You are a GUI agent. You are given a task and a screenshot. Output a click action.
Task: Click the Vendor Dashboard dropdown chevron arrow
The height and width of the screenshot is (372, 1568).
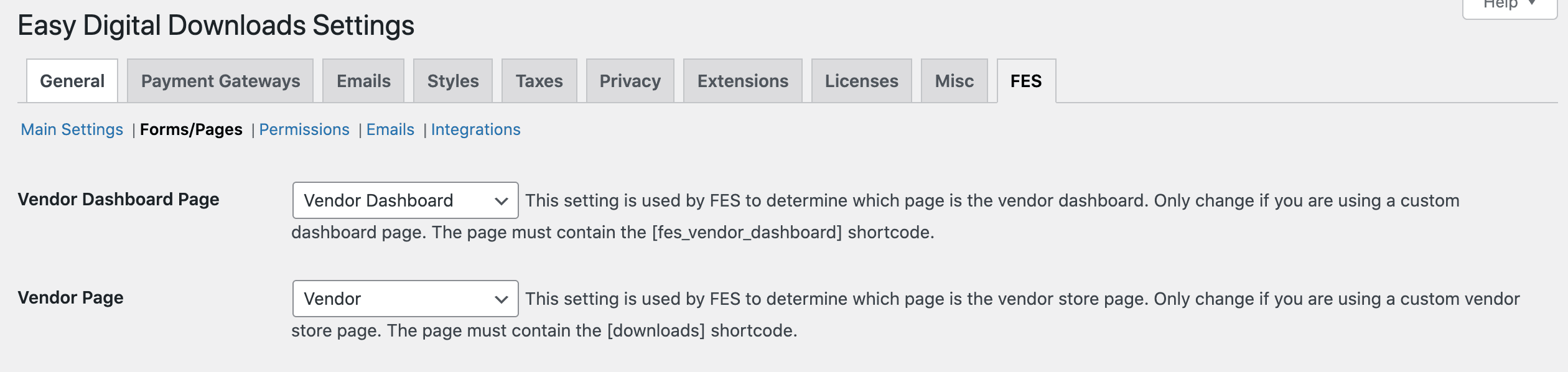pyautogui.click(x=501, y=201)
